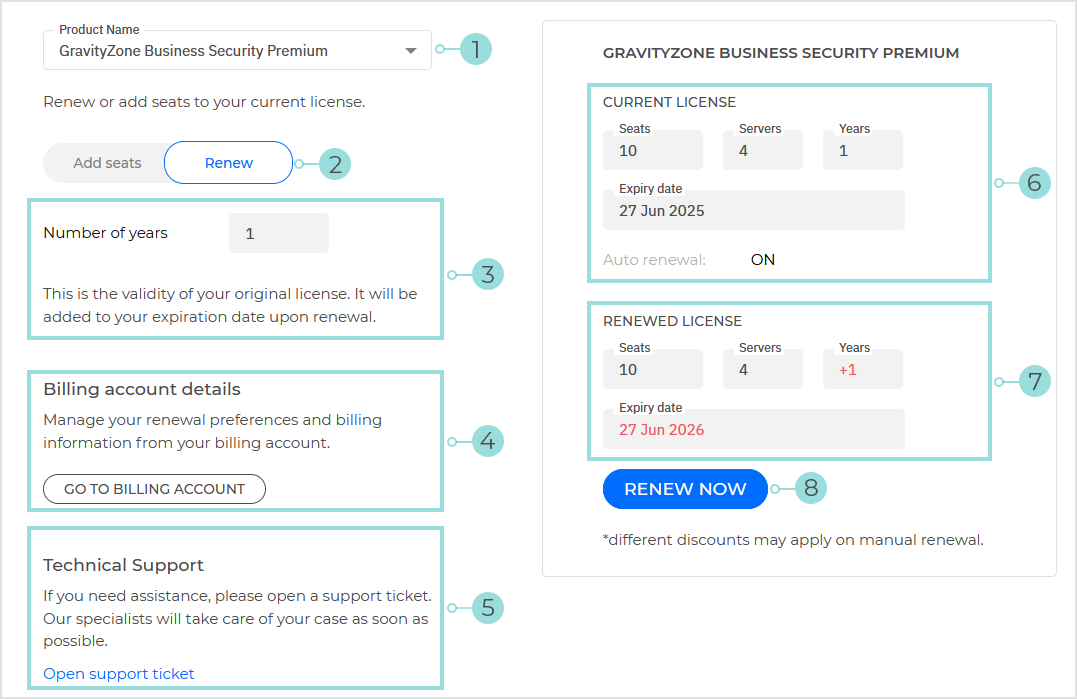Click current license Expiry date field
Viewport: 1077px width, 699px height.
pyautogui.click(x=754, y=211)
